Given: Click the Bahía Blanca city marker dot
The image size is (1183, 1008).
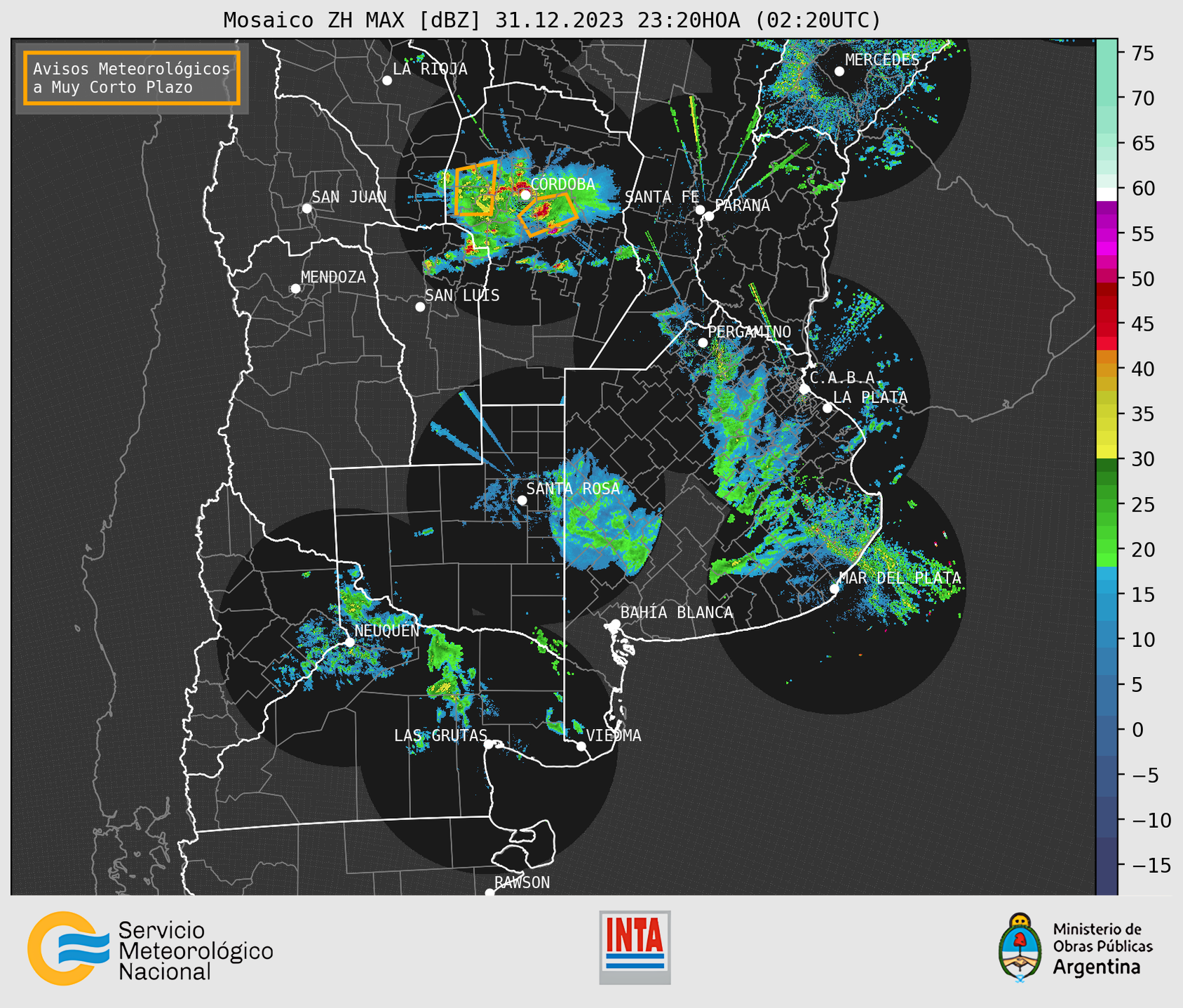Looking at the screenshot, I should [x=615, y=624].
